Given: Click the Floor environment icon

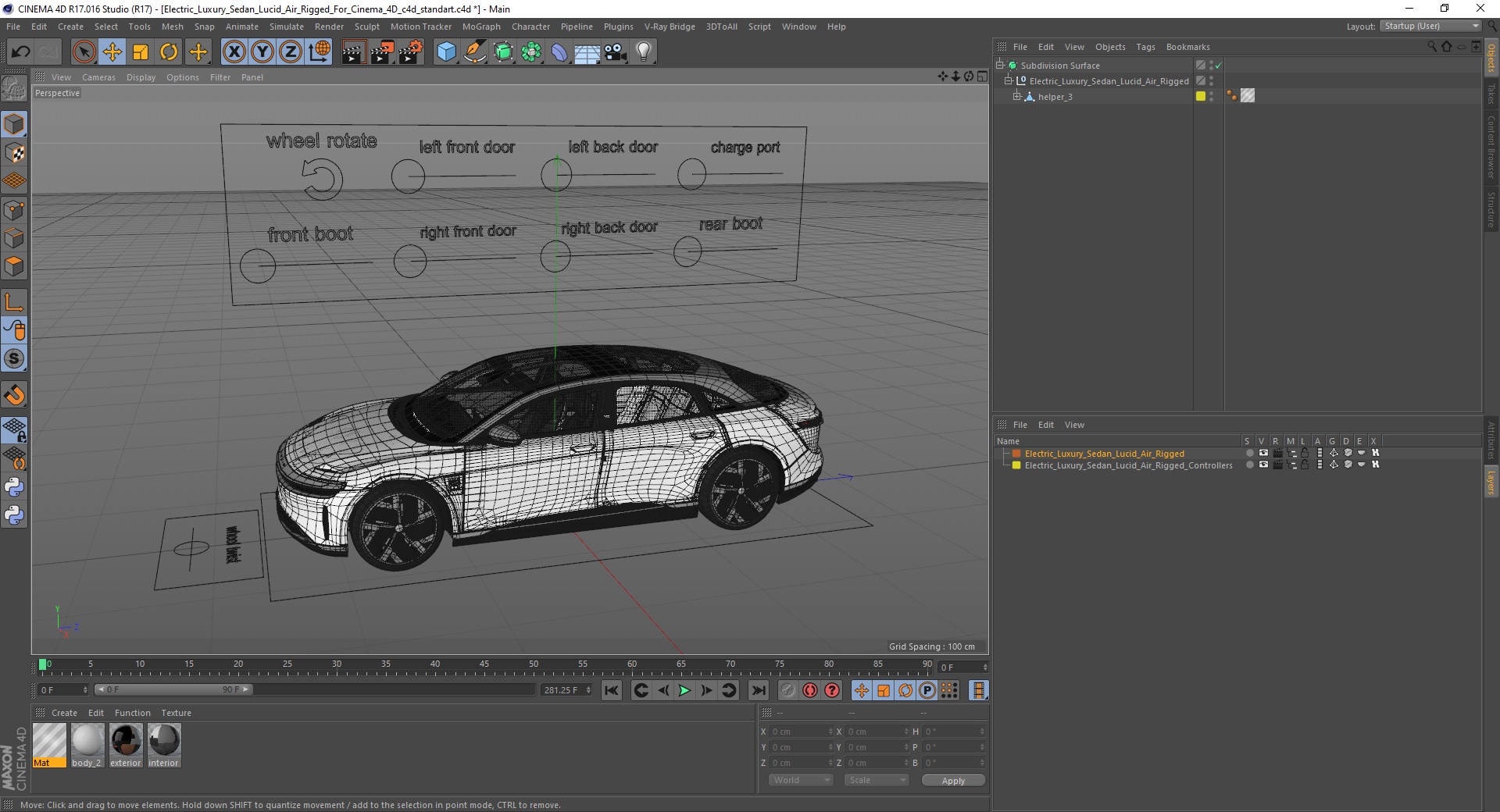Looking at the screenshot, I should [x=587, y=52].
